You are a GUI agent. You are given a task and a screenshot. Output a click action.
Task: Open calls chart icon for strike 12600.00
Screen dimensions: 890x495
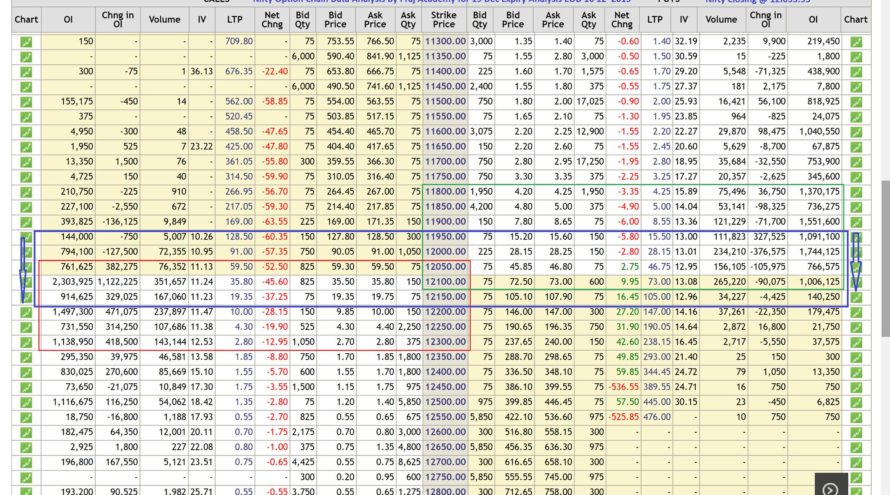pos(26,433)
